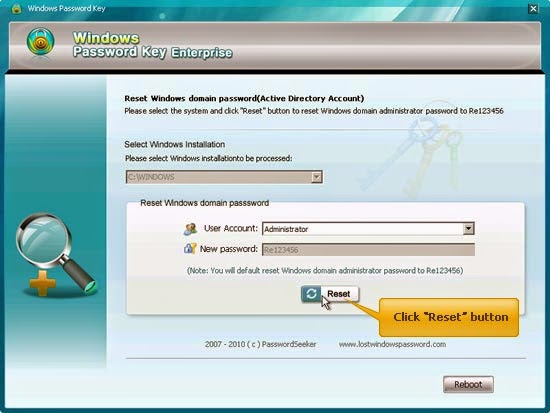Click the 'Select Windows Installation' label
Screen dimensions: 550x413
(x=175, y=145)
